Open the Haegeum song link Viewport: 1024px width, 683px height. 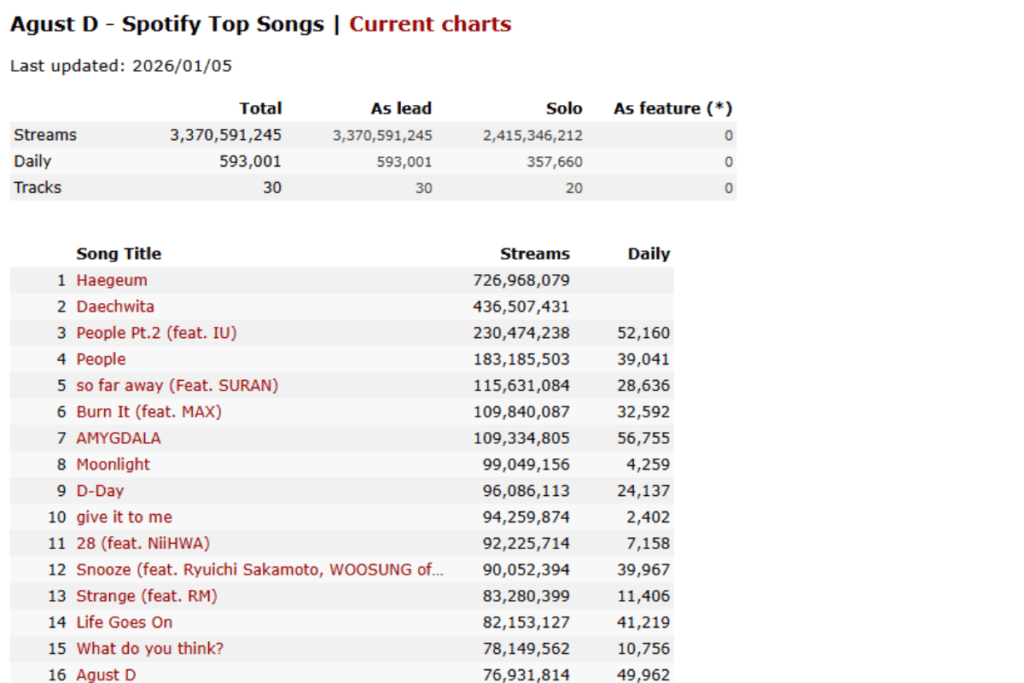112,281
